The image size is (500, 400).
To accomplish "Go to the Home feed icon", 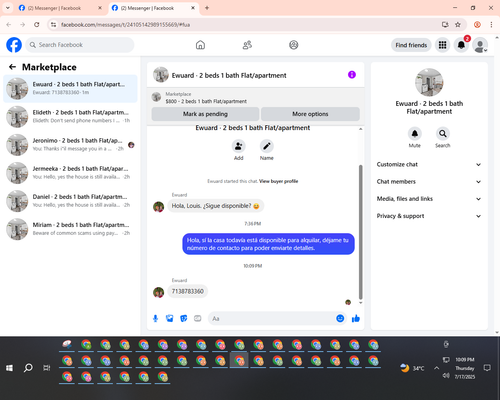I will pos(200,45).
